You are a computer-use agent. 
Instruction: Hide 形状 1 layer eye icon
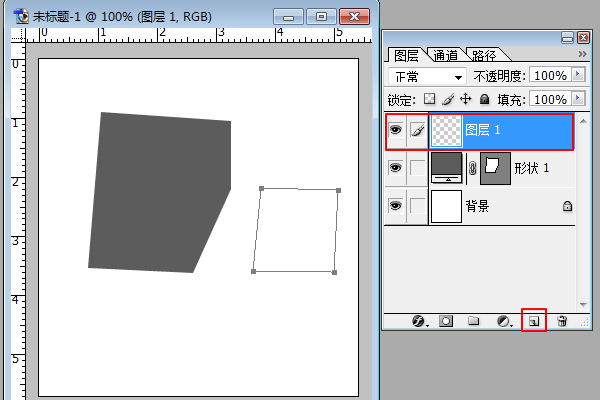pos(395,168)
